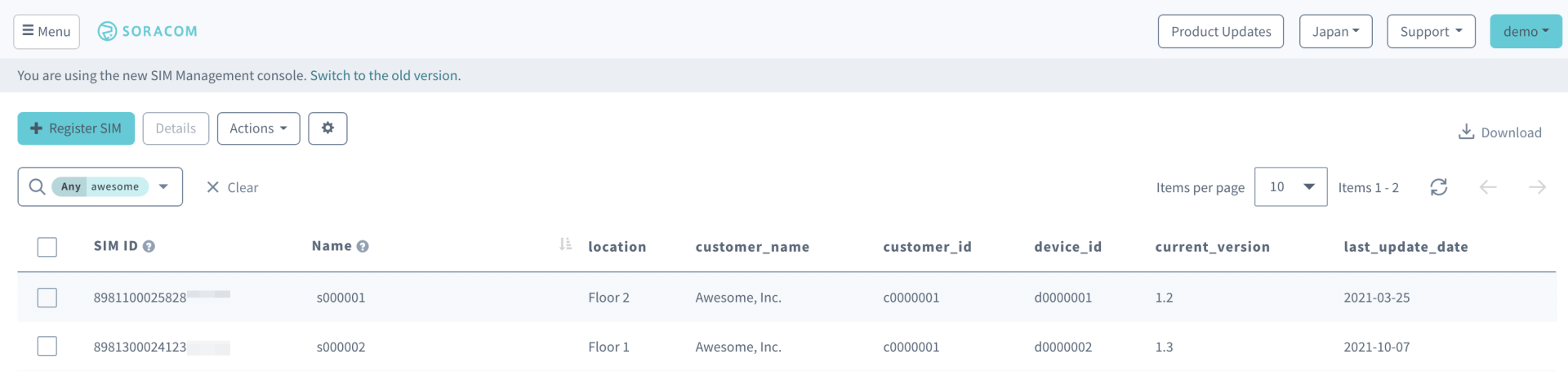Open the Actions dropdown

pyautogui.click(x=258, y=128)
